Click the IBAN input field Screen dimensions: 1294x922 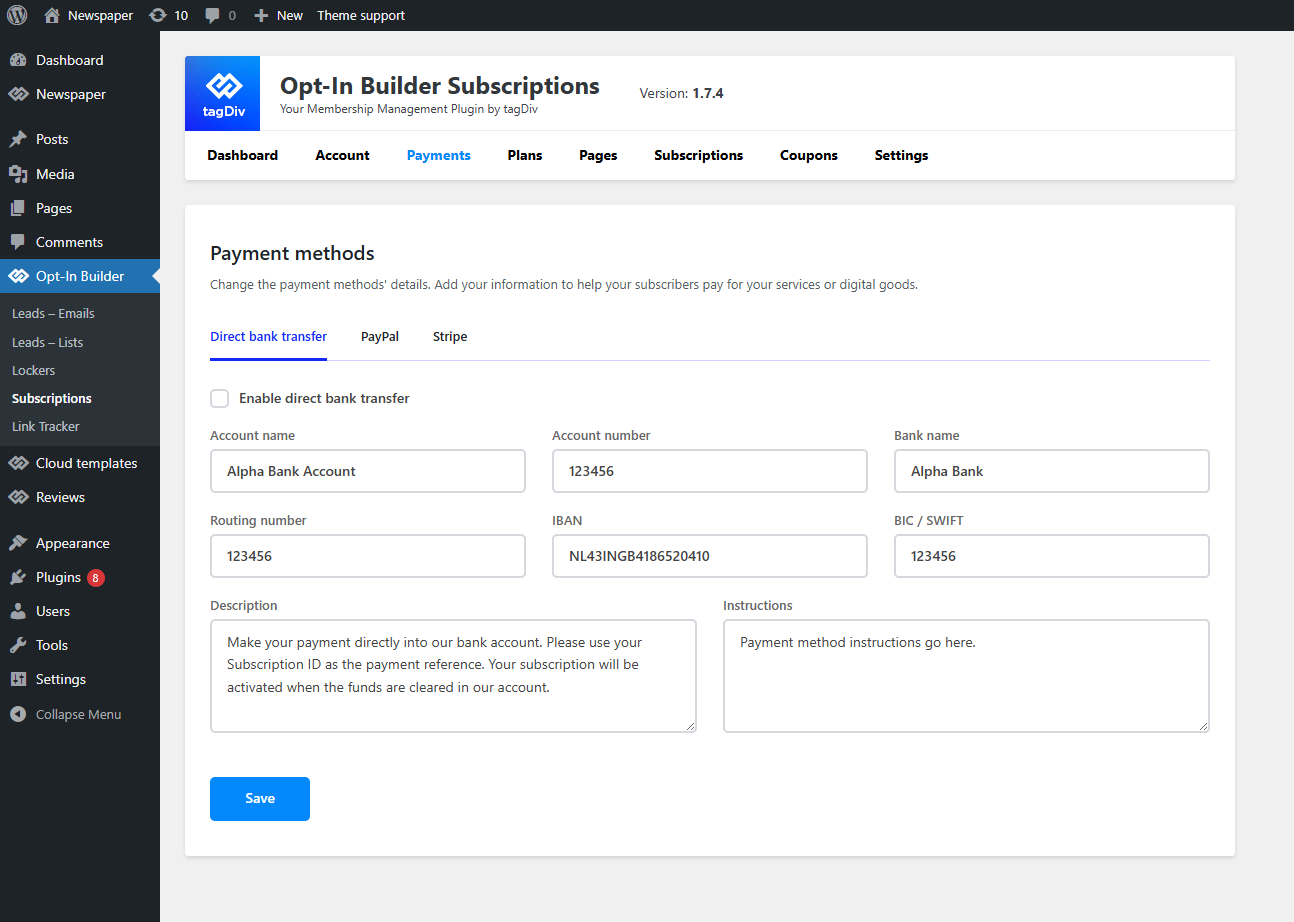point(709,556)
